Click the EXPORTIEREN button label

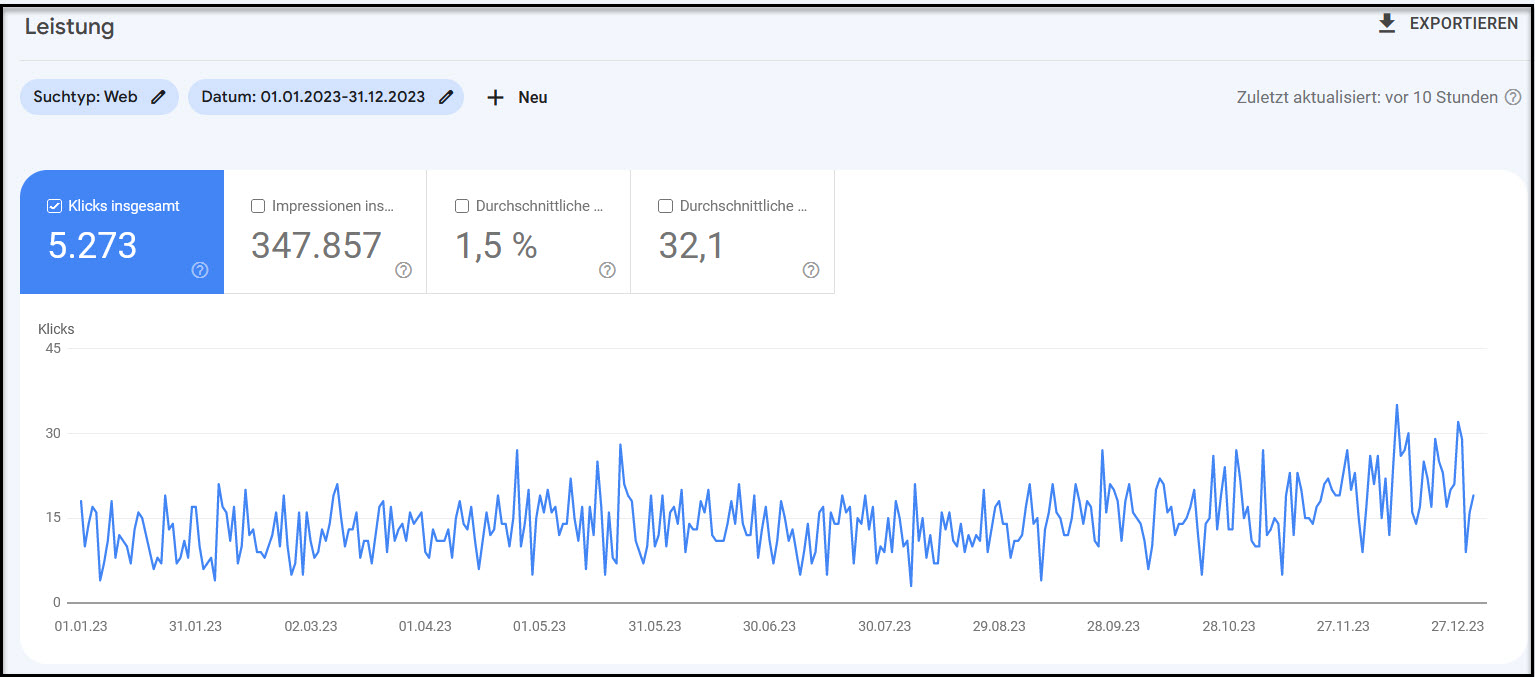[x=1463, y=24]
